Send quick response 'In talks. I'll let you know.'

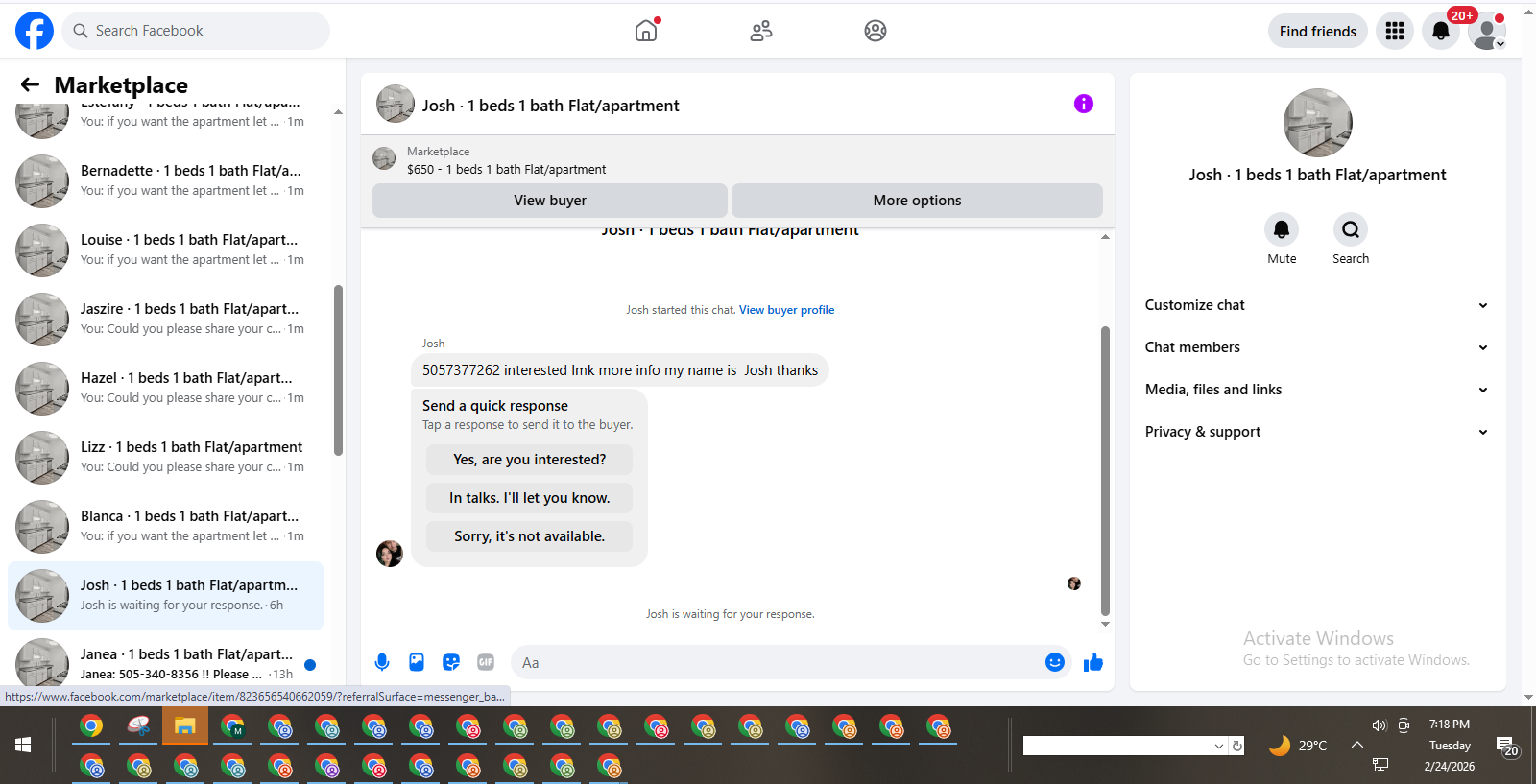click(530, 498)
